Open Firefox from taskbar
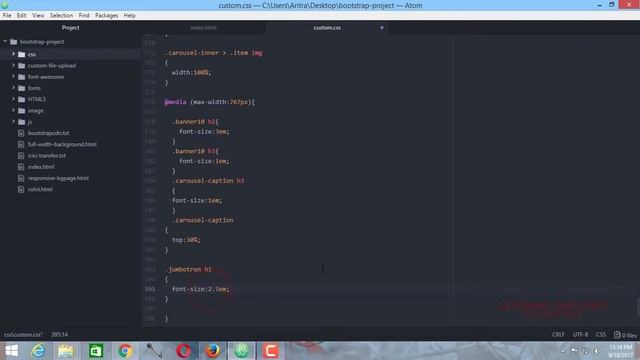 tap(212, 351)
